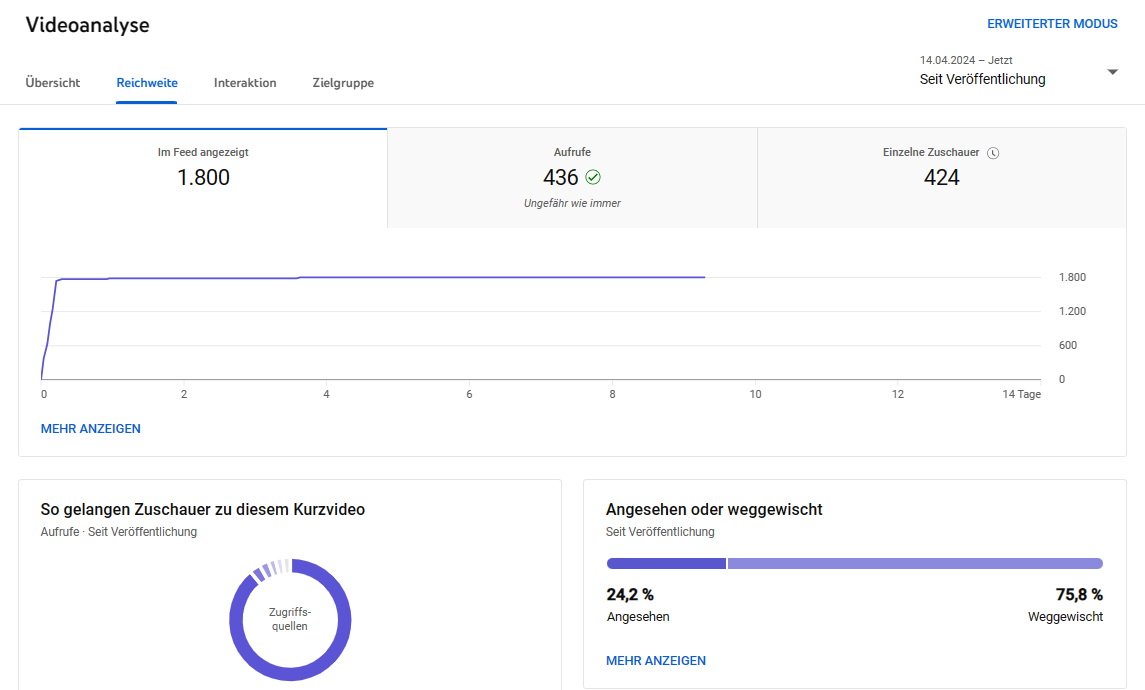This screenshot has width=1145, height=690.
Task: Click the purple line in the feed chart
Action: click(x=400, y=277)
